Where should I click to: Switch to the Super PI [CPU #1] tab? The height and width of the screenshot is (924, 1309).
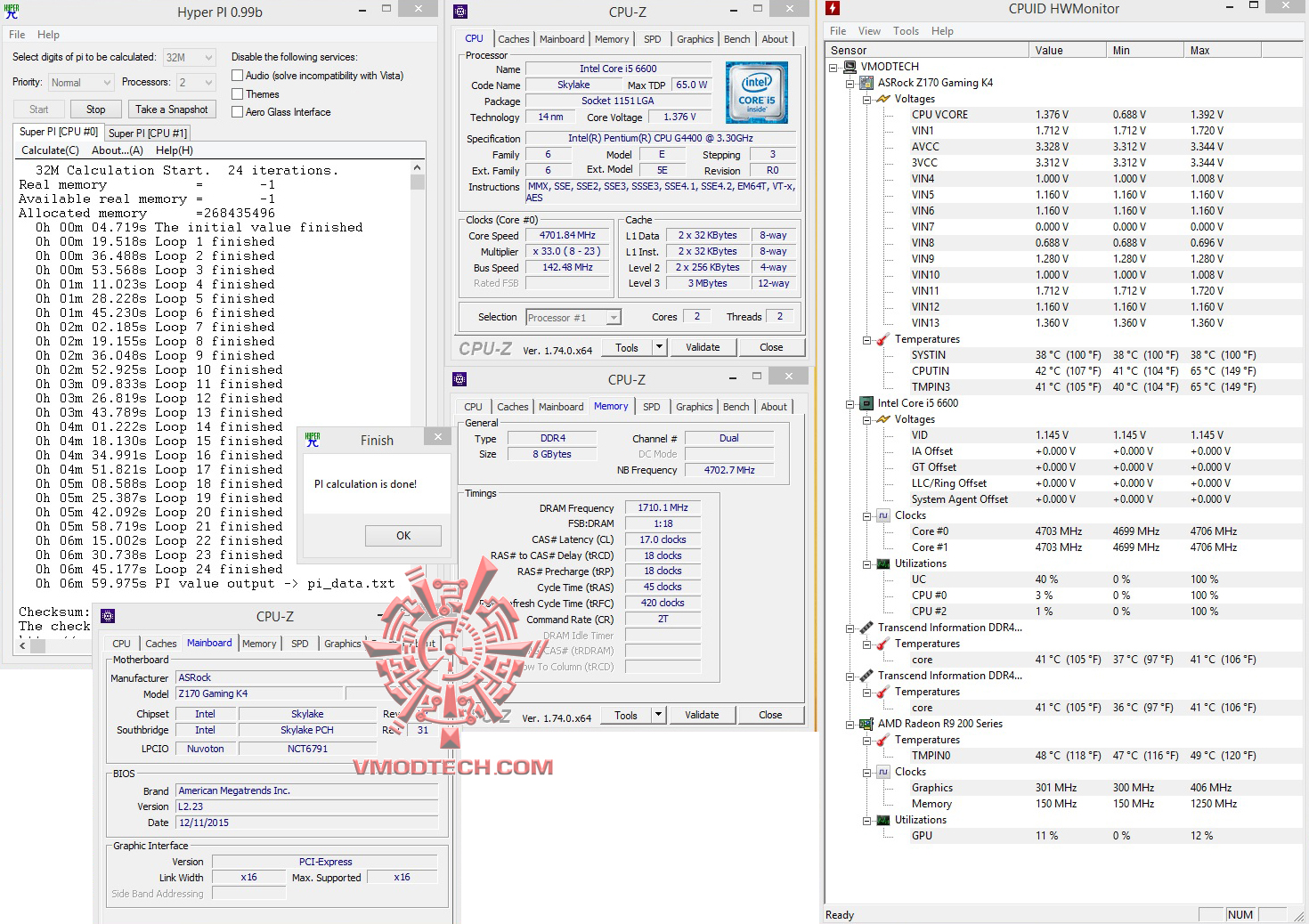tap(148, 133)
